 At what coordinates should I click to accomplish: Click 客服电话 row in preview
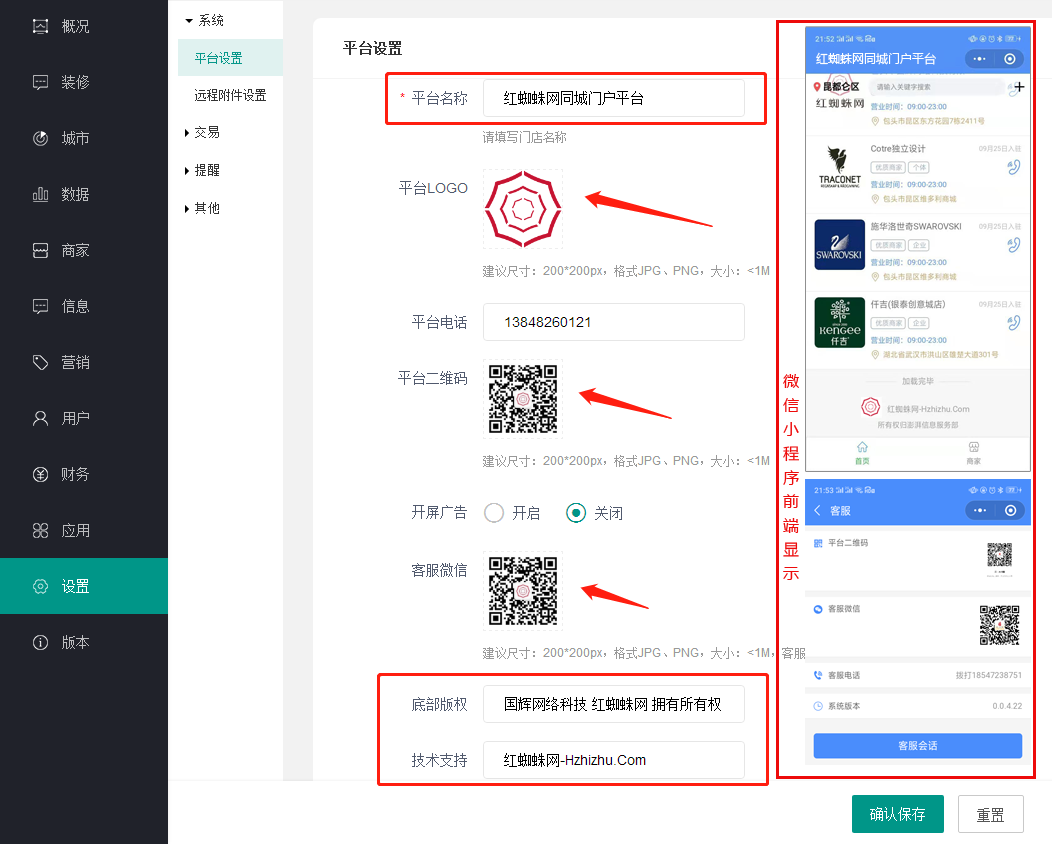pyautogui.click(x=917, y=675)
